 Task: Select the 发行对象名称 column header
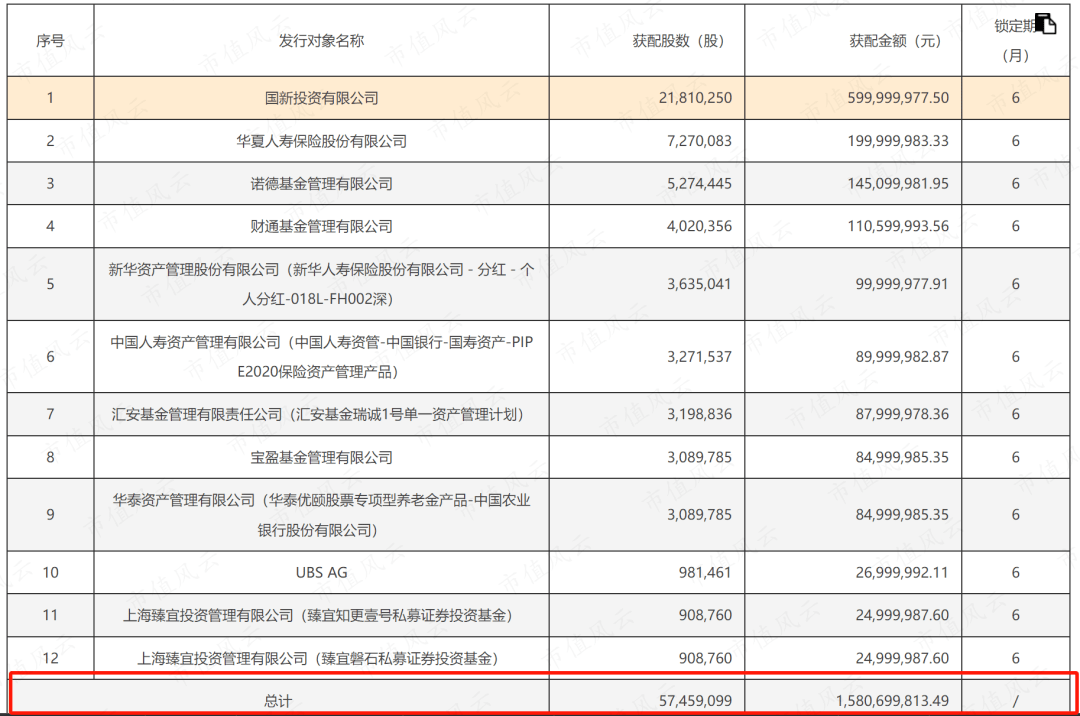pos(321,41)
